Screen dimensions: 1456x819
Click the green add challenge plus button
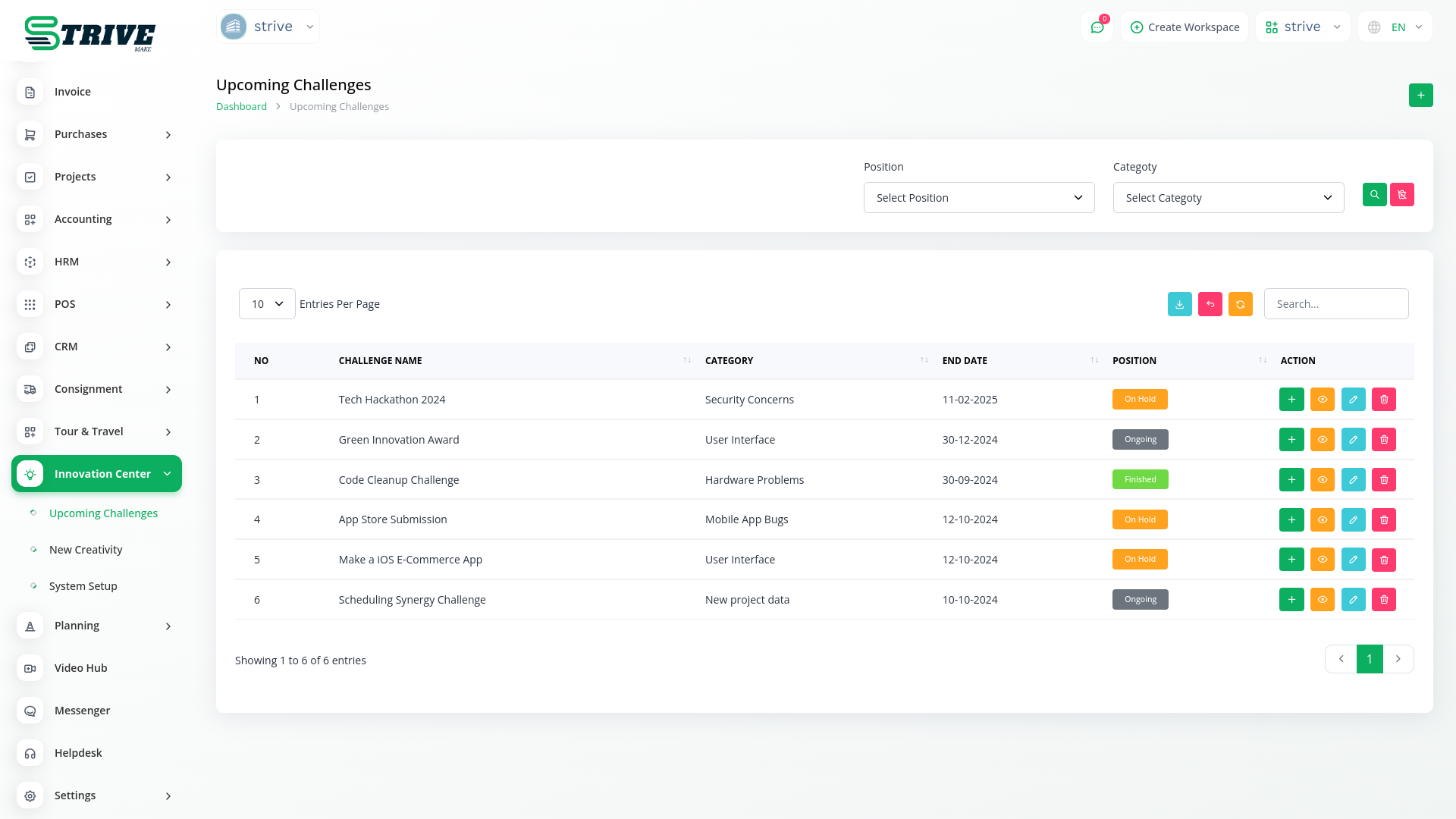point(1420,96)
